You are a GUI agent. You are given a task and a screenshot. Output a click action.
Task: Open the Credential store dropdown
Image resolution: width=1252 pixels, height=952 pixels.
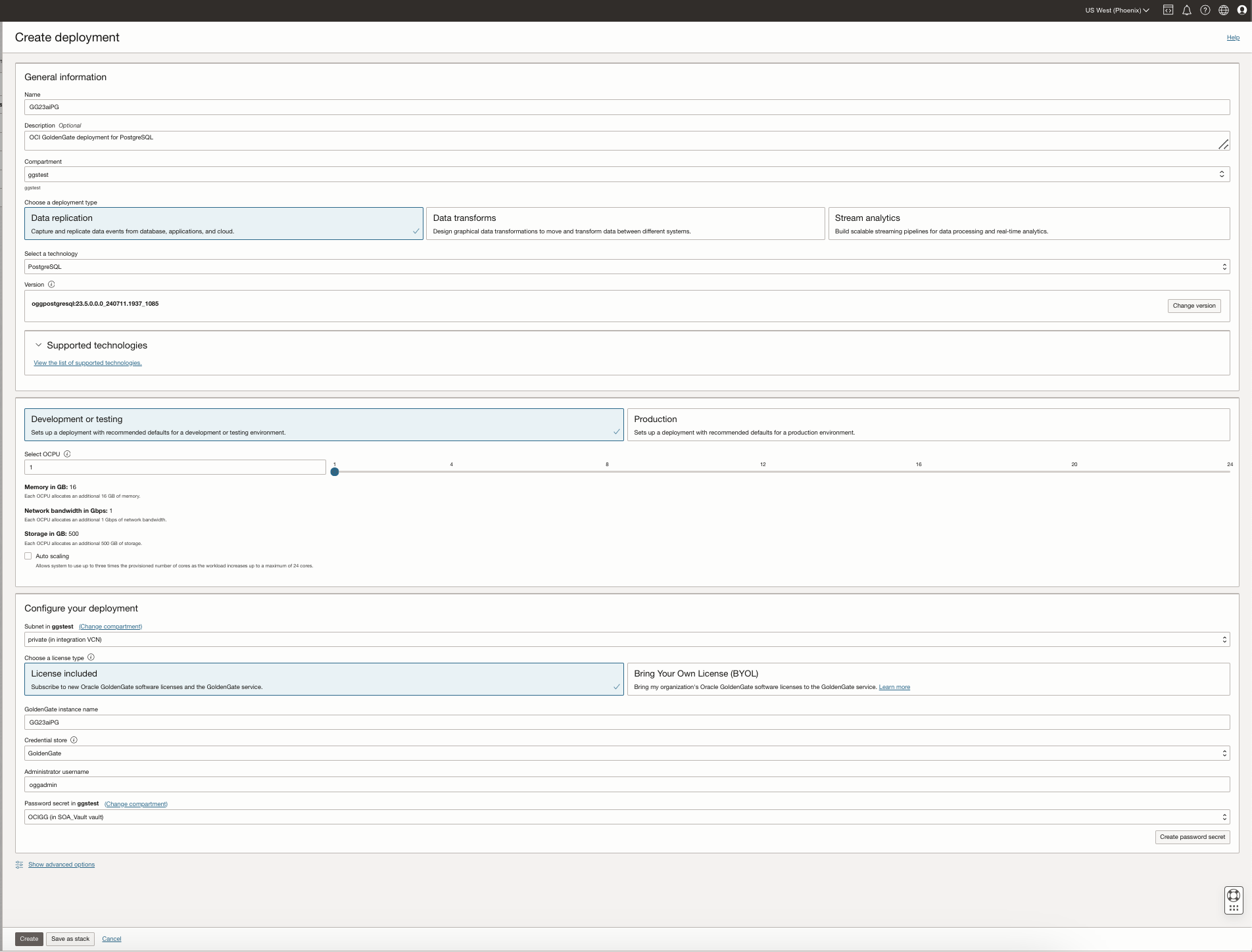tap(627, 753)
